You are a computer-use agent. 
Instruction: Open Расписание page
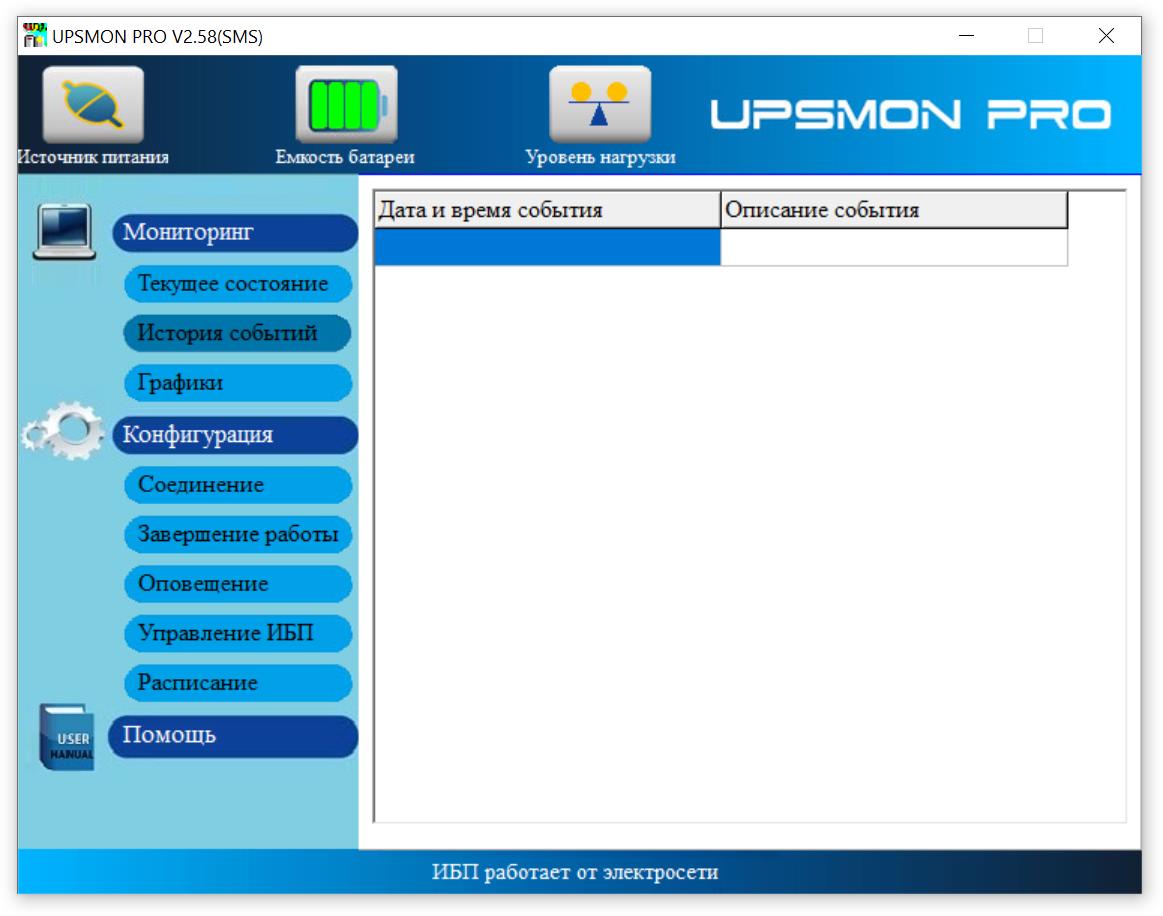(237, 683)
